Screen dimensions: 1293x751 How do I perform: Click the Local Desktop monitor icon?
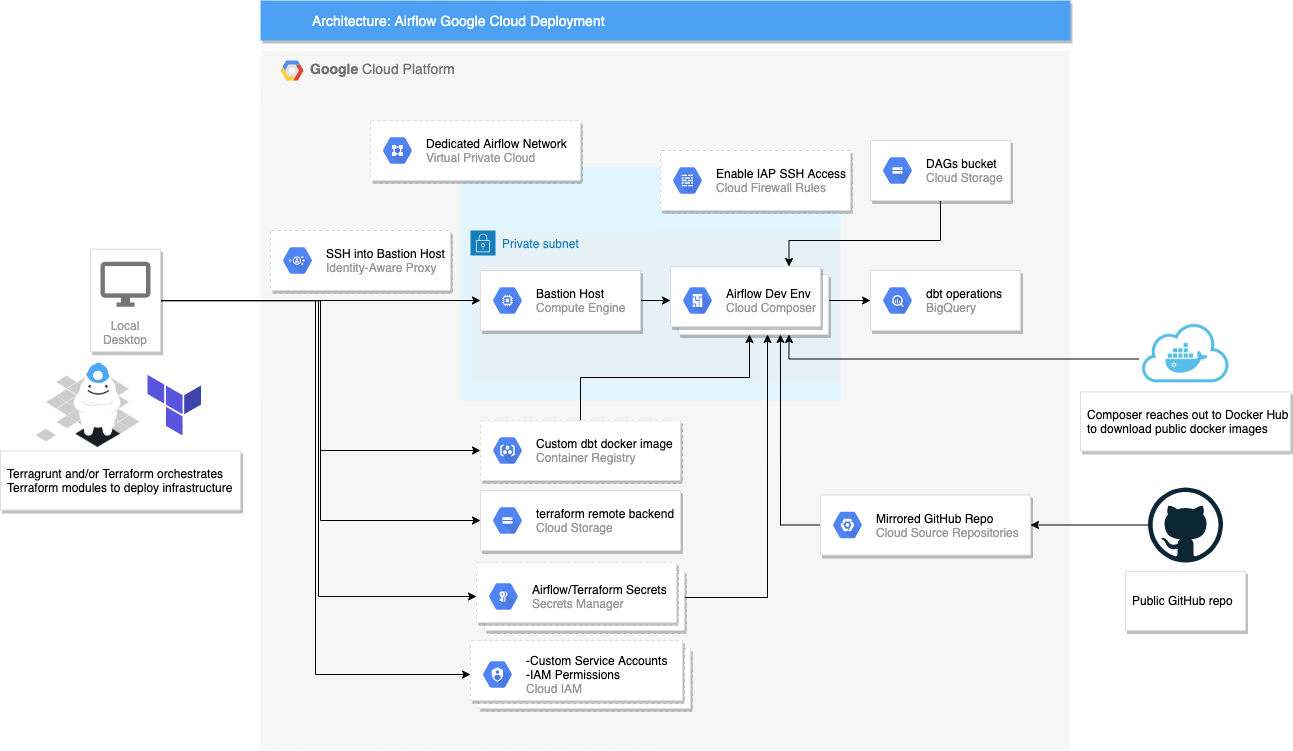pos(125,284)
